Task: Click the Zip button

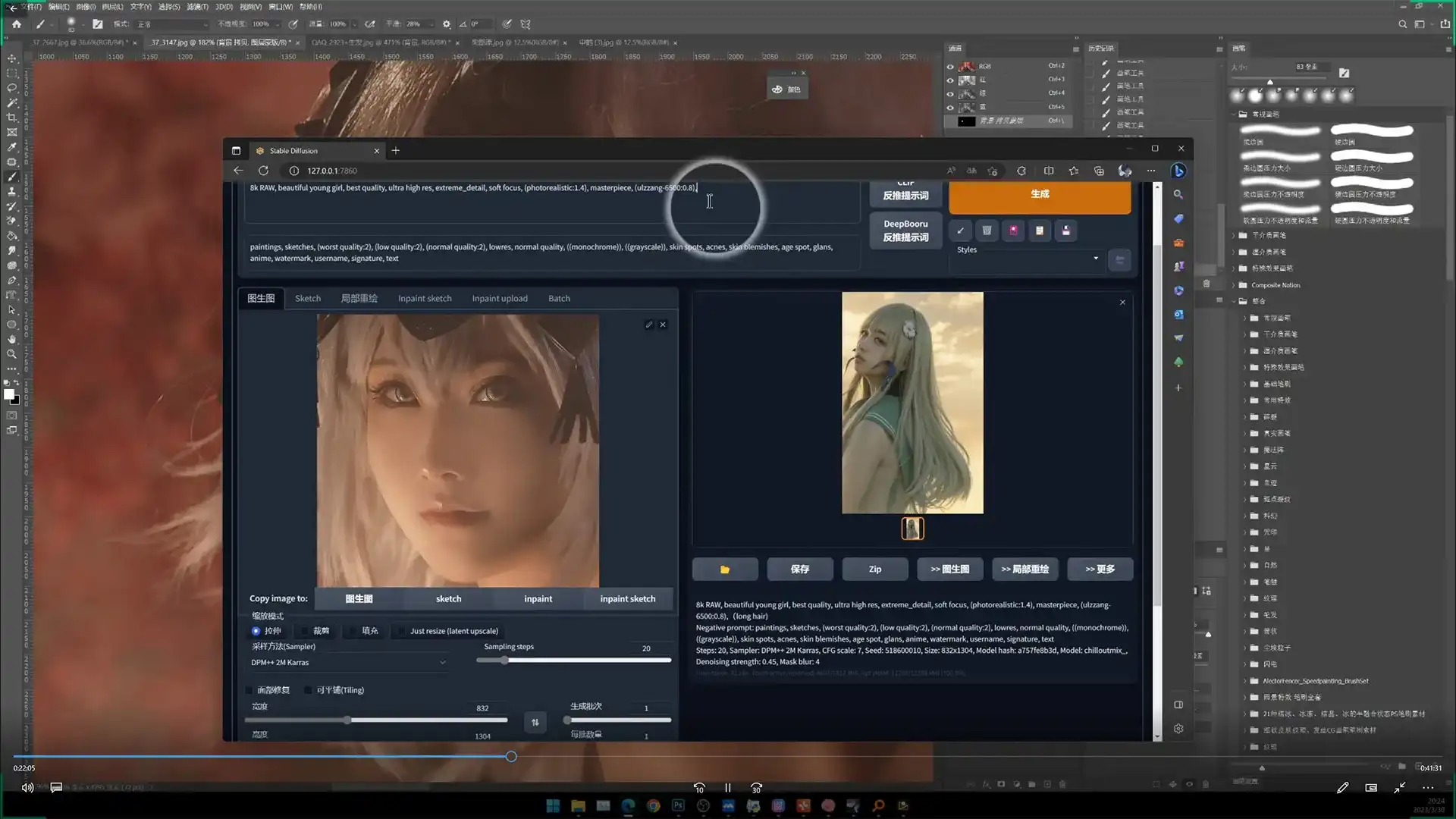Action: pyautogui.click(x=874, y=570)
